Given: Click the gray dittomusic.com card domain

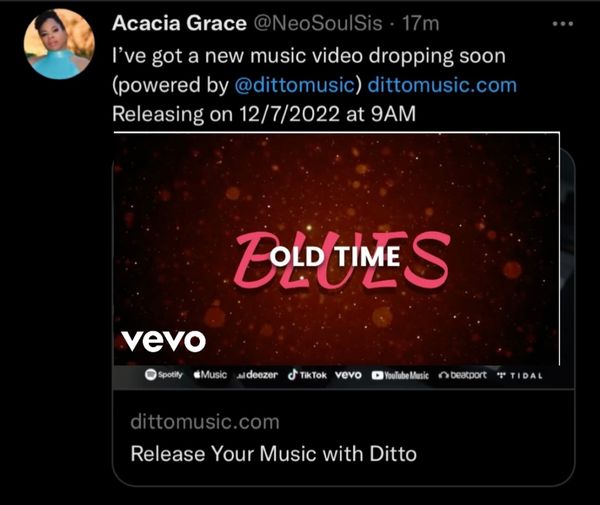Looking at the screenshot, I should [x=205, y=422].
